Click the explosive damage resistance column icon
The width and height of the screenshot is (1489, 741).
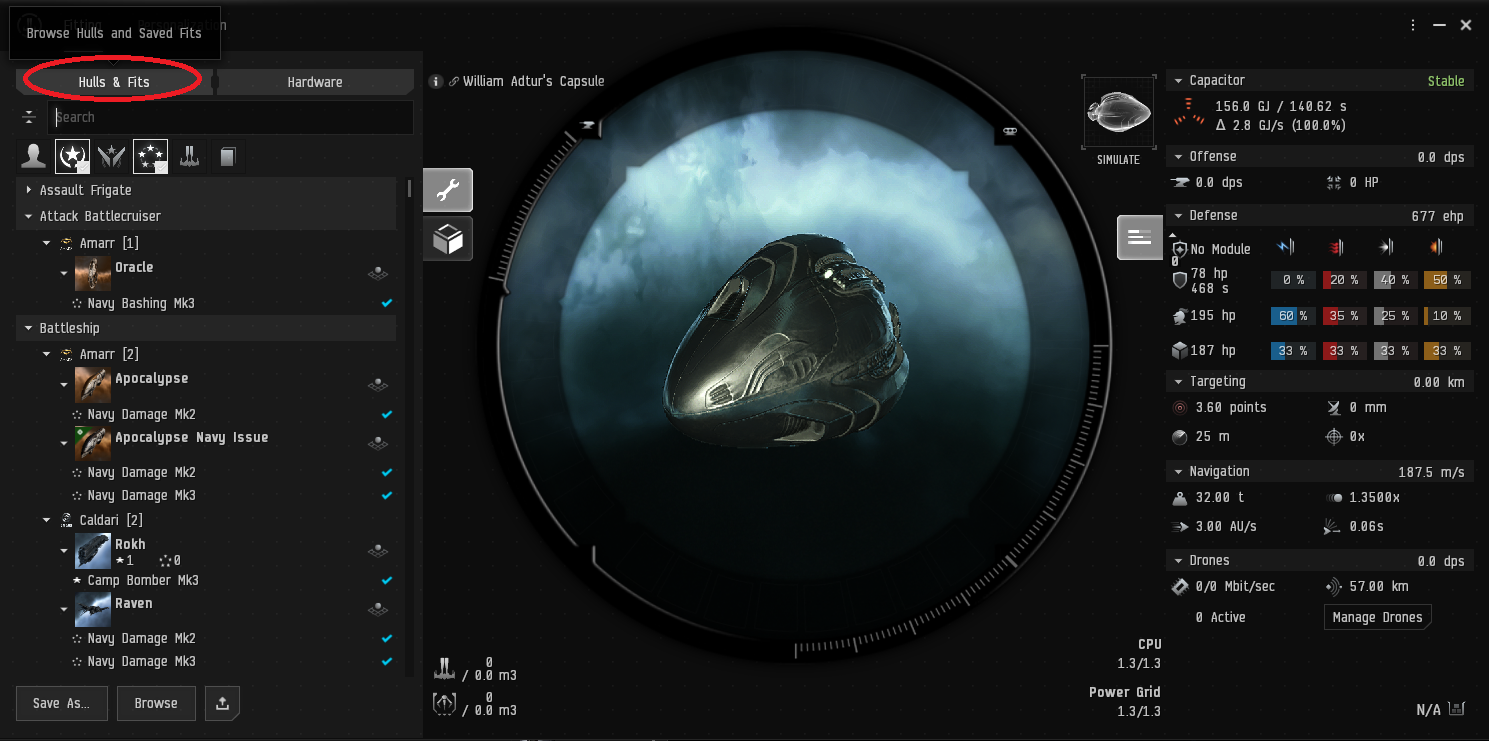(x=1435, y=247)
